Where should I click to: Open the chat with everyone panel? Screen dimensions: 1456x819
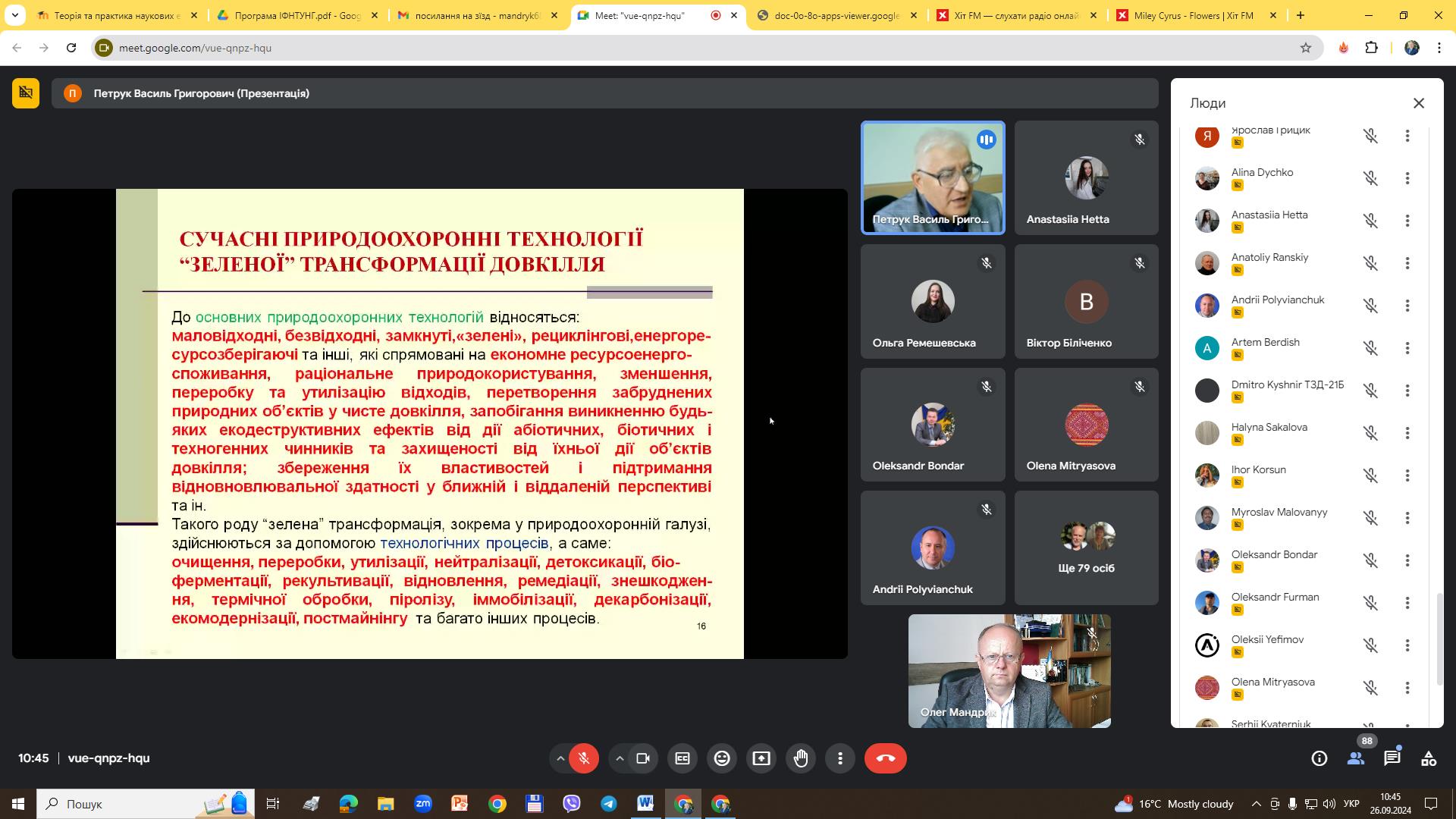coord(1392,758)
